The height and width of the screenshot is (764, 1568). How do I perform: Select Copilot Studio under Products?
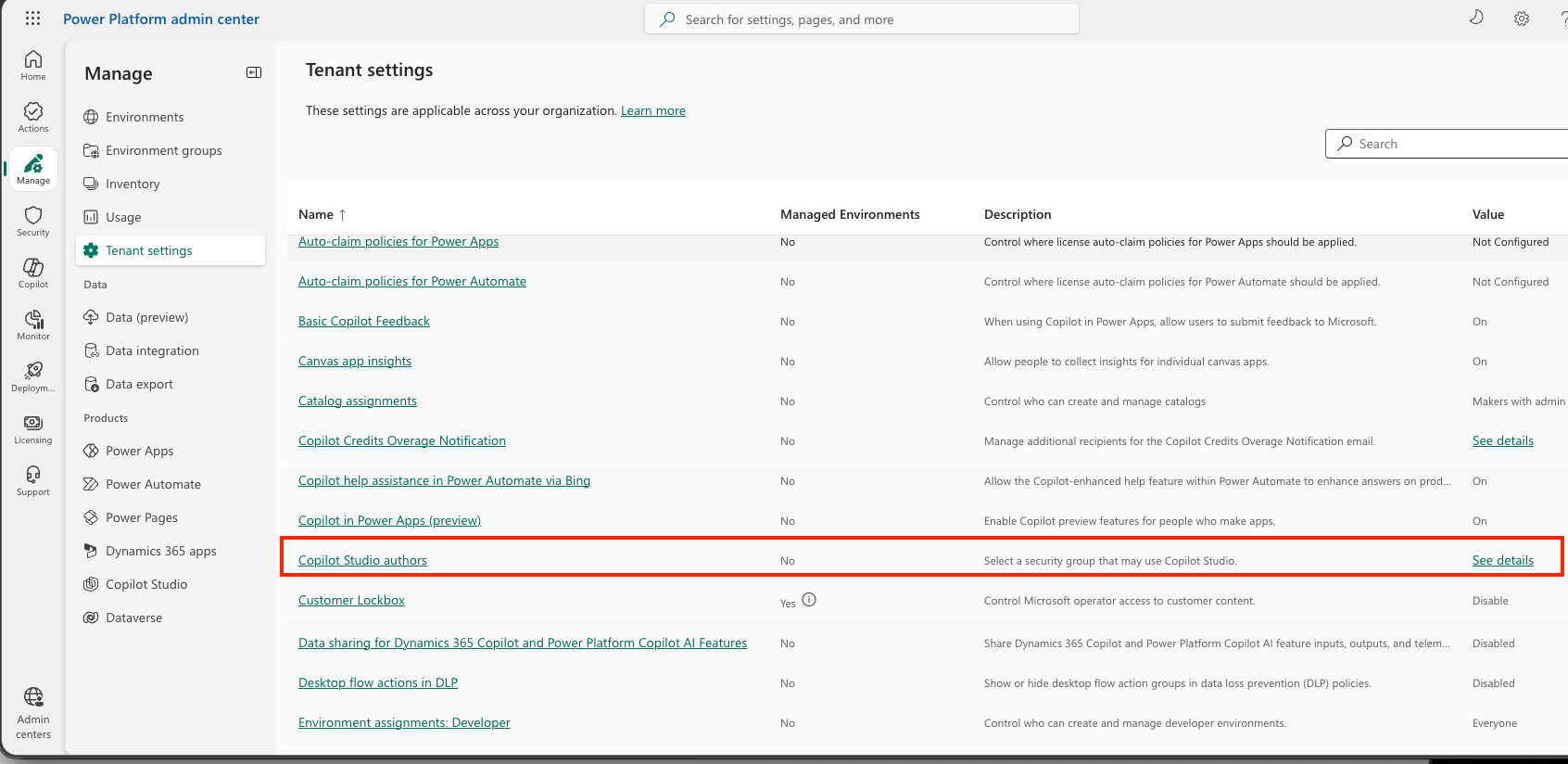point(146,584)
